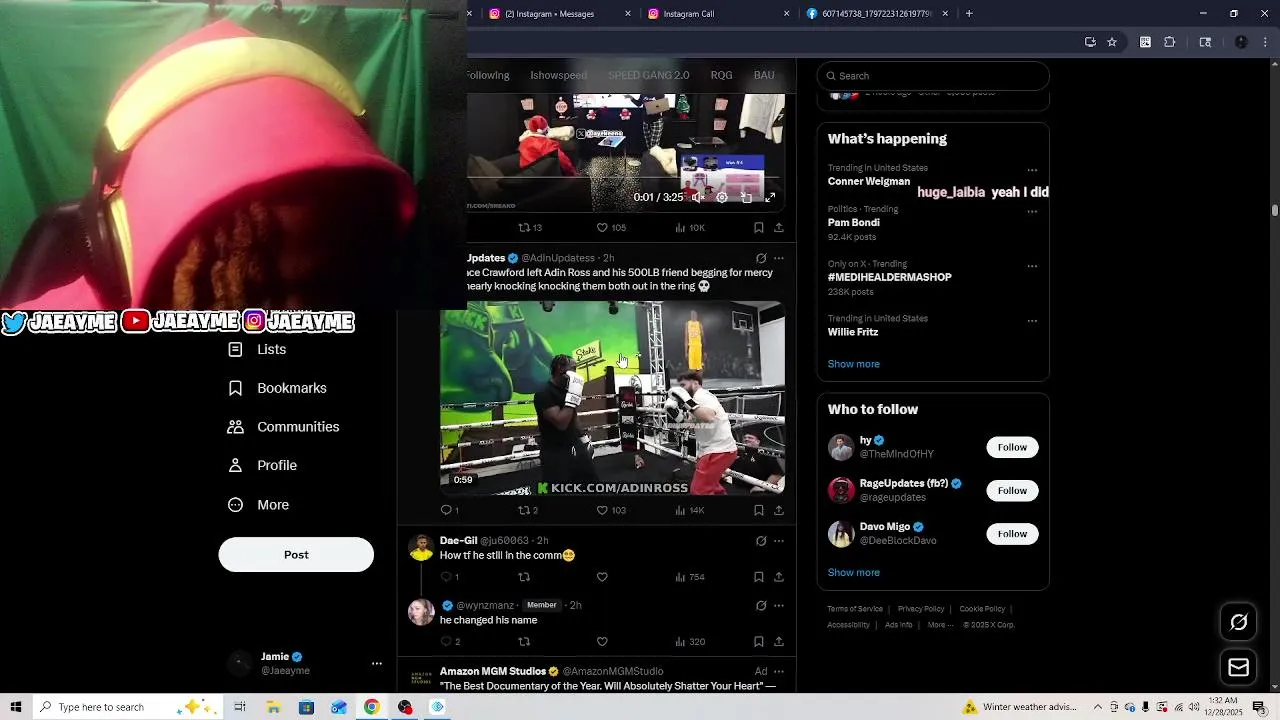Like the @wynzmanz reply

tap(602, 642)
